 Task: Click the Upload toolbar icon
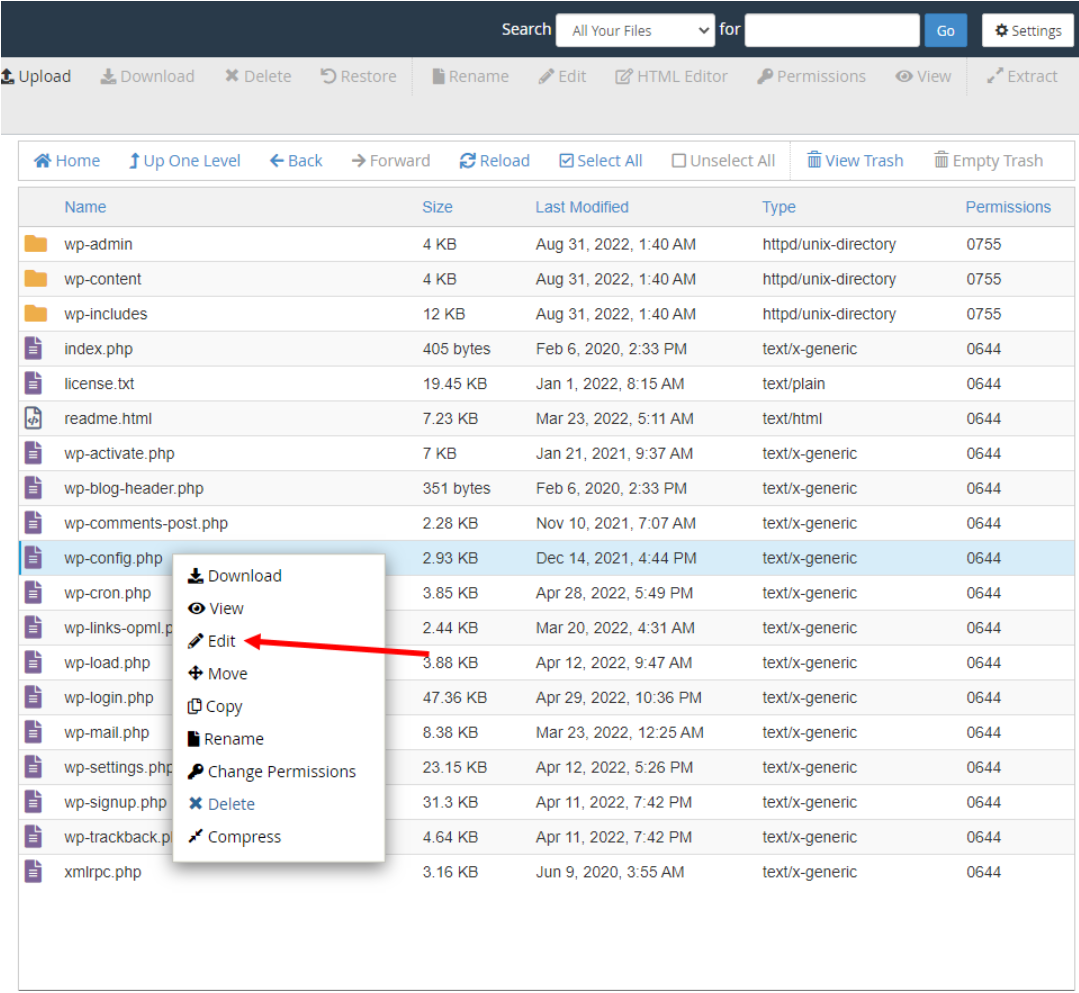13,75
